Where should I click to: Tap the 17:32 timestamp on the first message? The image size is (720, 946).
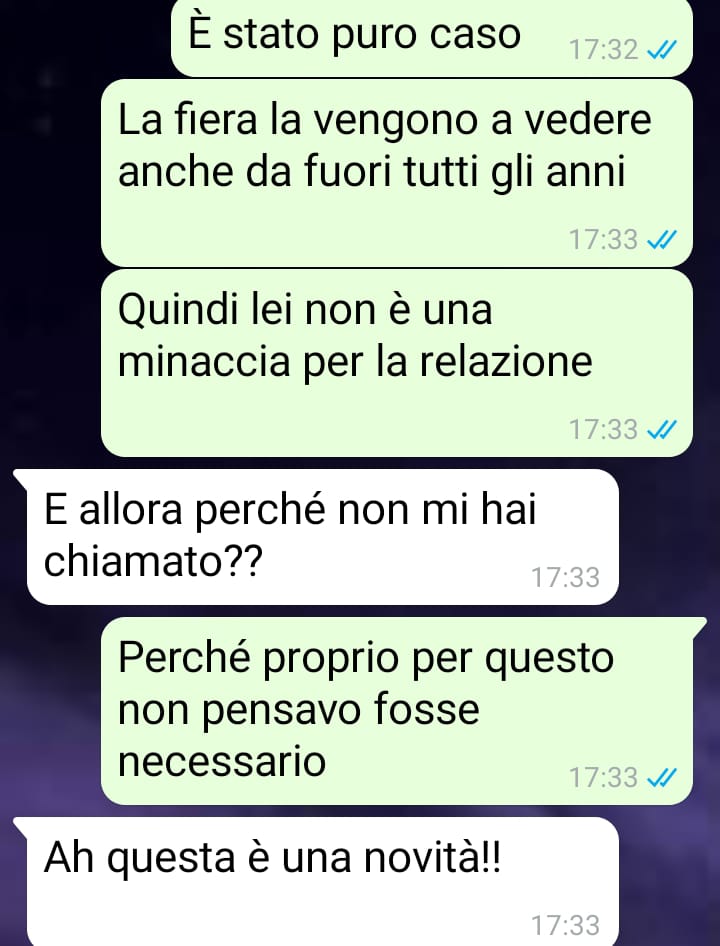pyautogui.click(x=604, y=50)
